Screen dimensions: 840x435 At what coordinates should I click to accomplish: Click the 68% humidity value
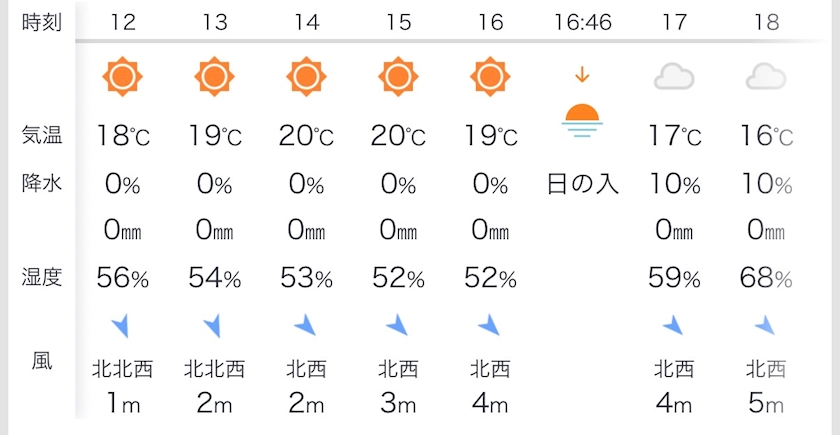(766, 277)
